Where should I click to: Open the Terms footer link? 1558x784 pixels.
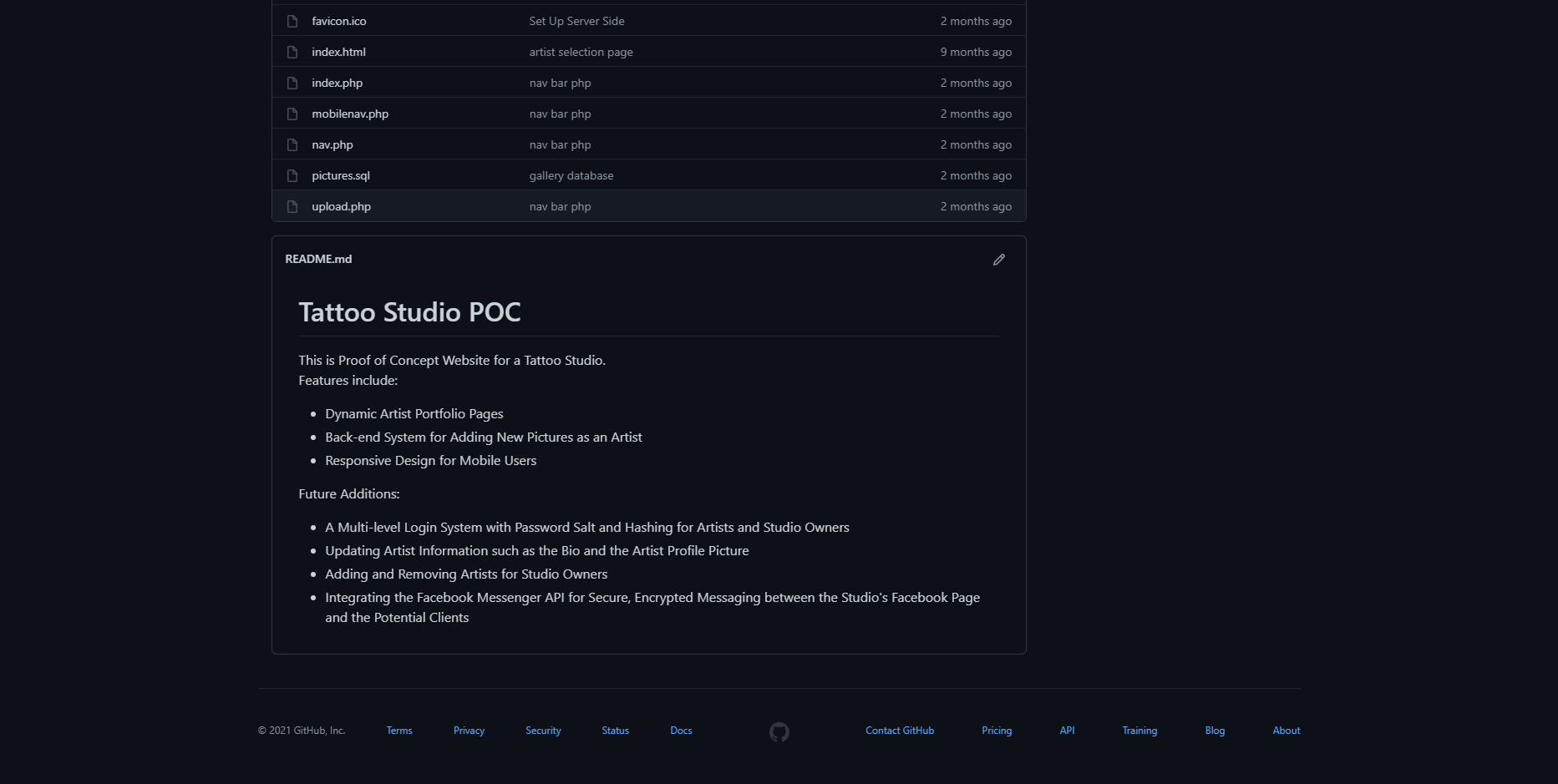(399, 731)
